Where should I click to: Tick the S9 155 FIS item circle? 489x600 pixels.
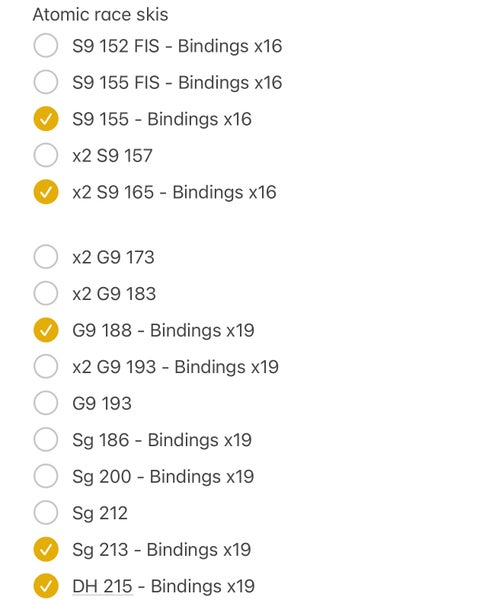(46, 82)
